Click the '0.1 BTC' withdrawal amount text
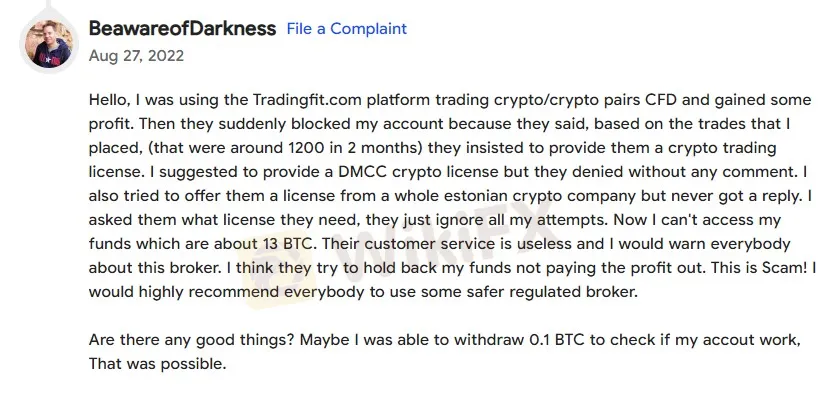 [557, 340]
